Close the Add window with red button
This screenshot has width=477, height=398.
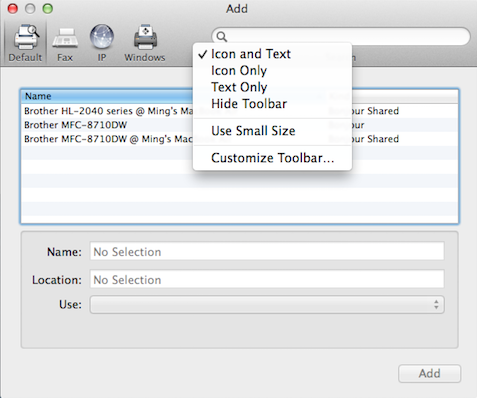click(13, 9)
